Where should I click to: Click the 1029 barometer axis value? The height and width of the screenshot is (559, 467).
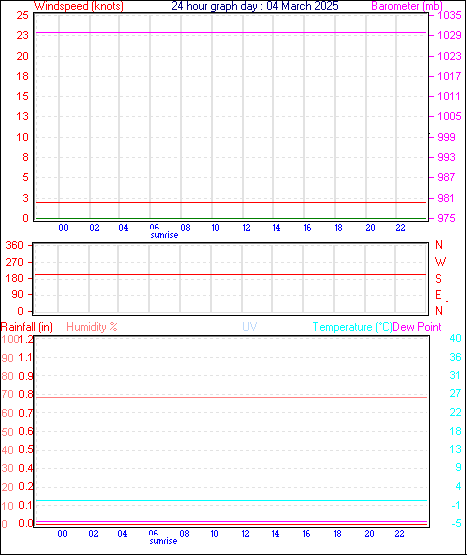tap(449, 35)
